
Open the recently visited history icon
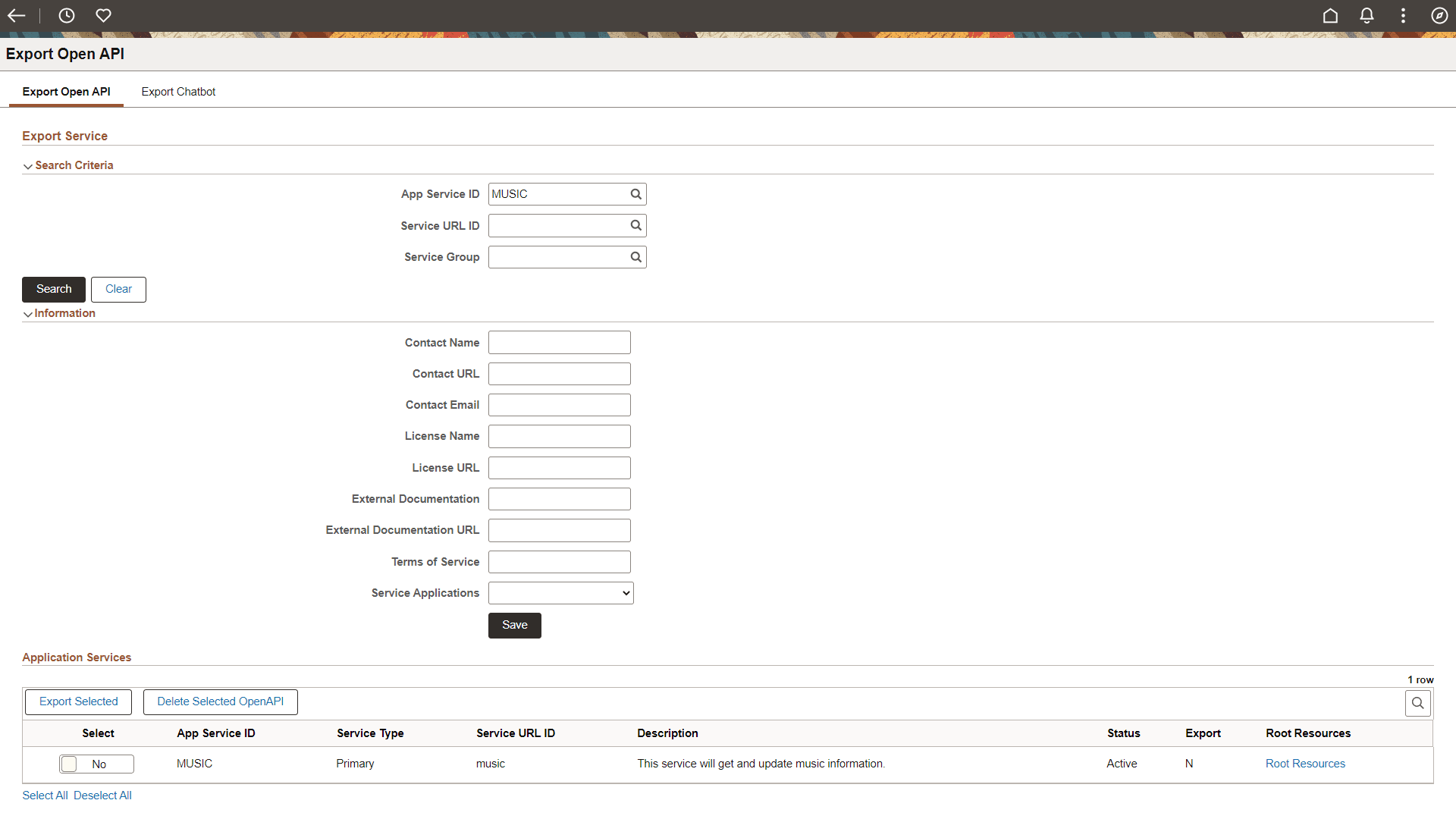(67, 15)
